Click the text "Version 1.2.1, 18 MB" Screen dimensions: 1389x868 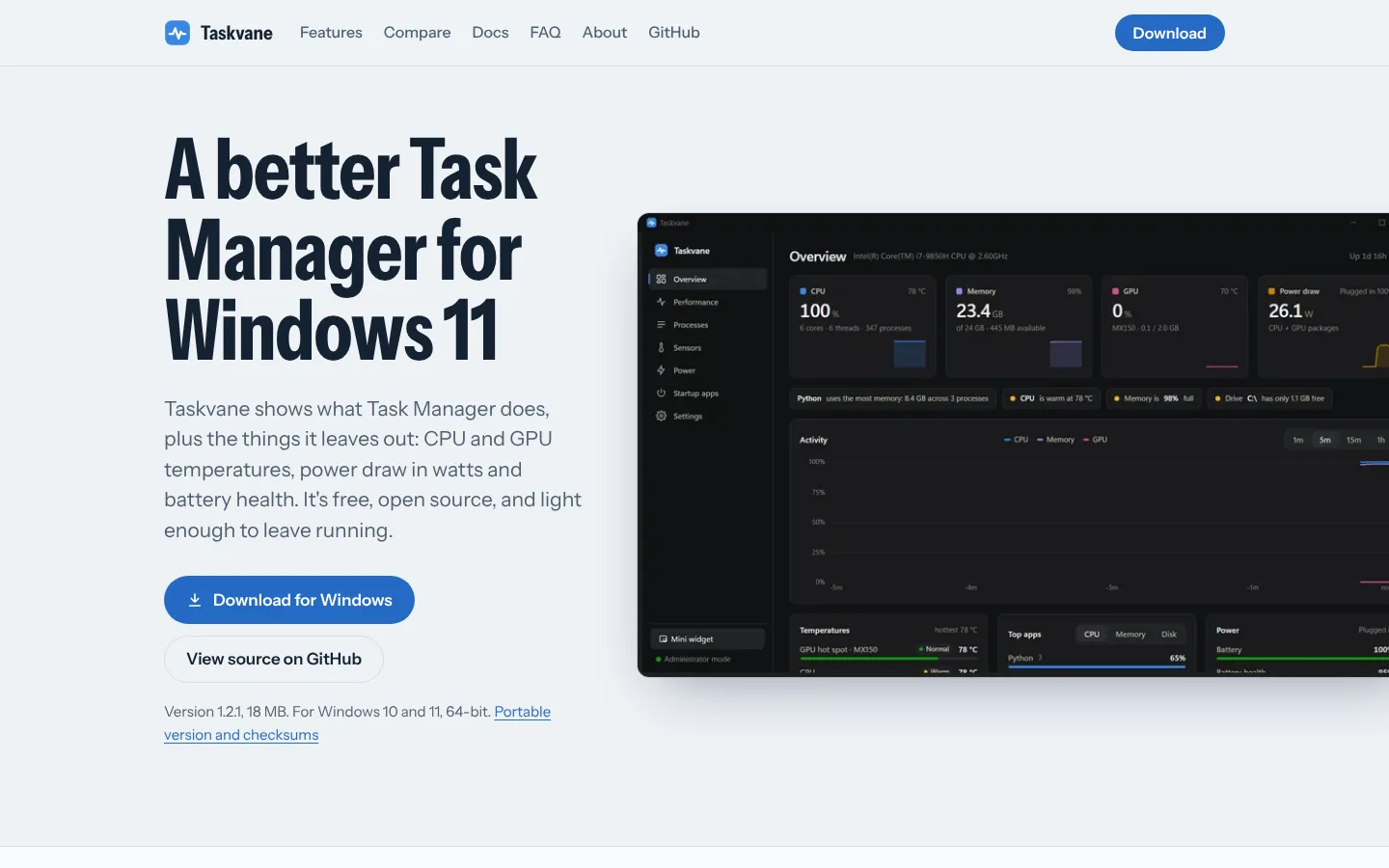pyautogui.click(x=226, y=712)
